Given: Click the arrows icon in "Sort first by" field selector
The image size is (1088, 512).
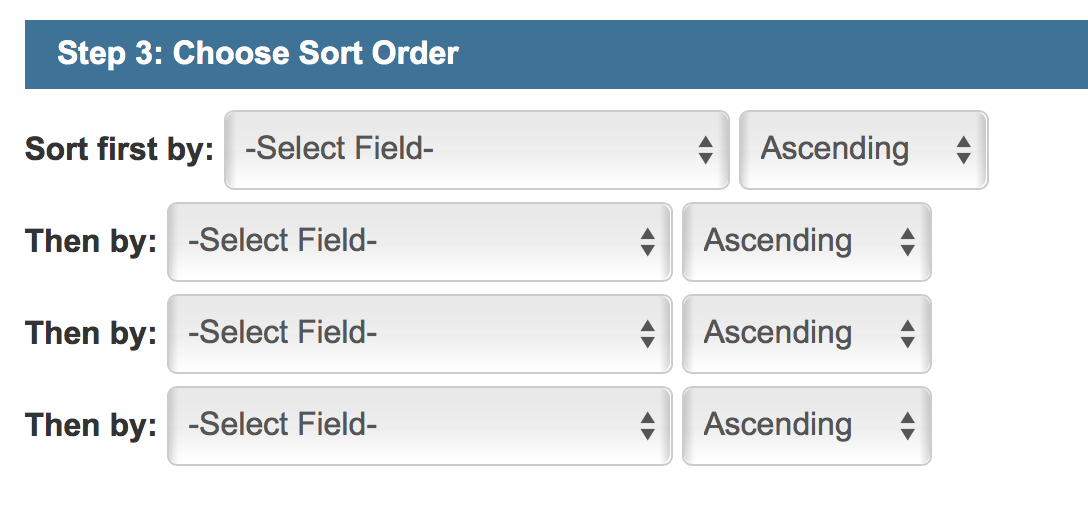Looking at the screenshot, I should (x=705, y=150).
